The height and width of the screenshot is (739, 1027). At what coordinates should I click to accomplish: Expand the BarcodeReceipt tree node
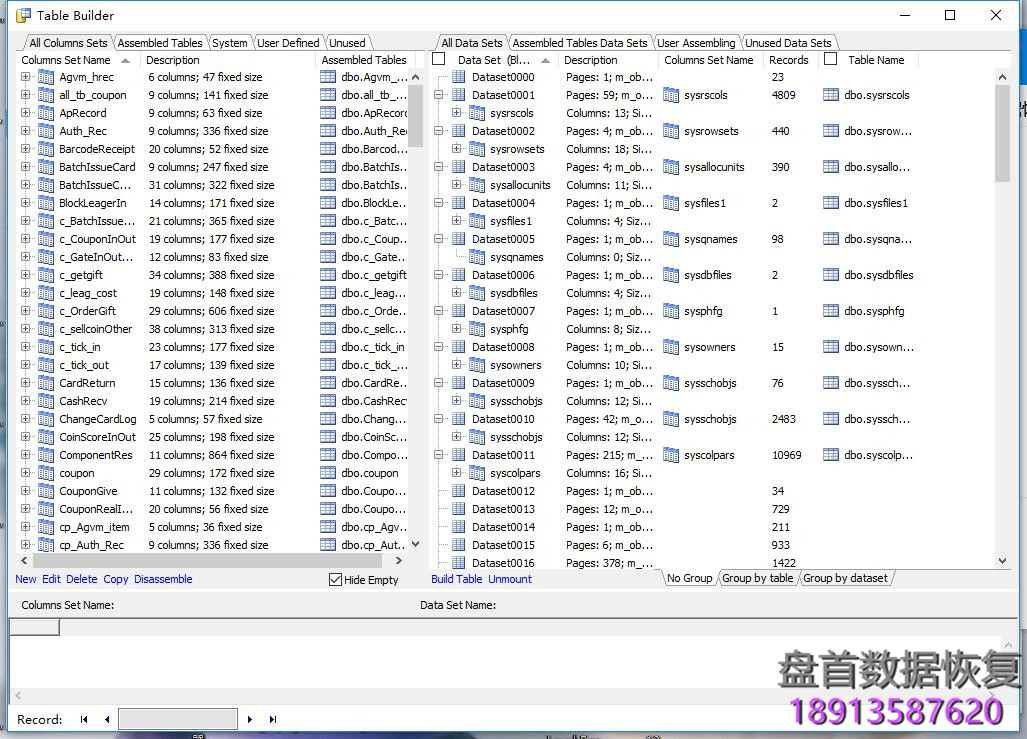click(x=26, y=149)
